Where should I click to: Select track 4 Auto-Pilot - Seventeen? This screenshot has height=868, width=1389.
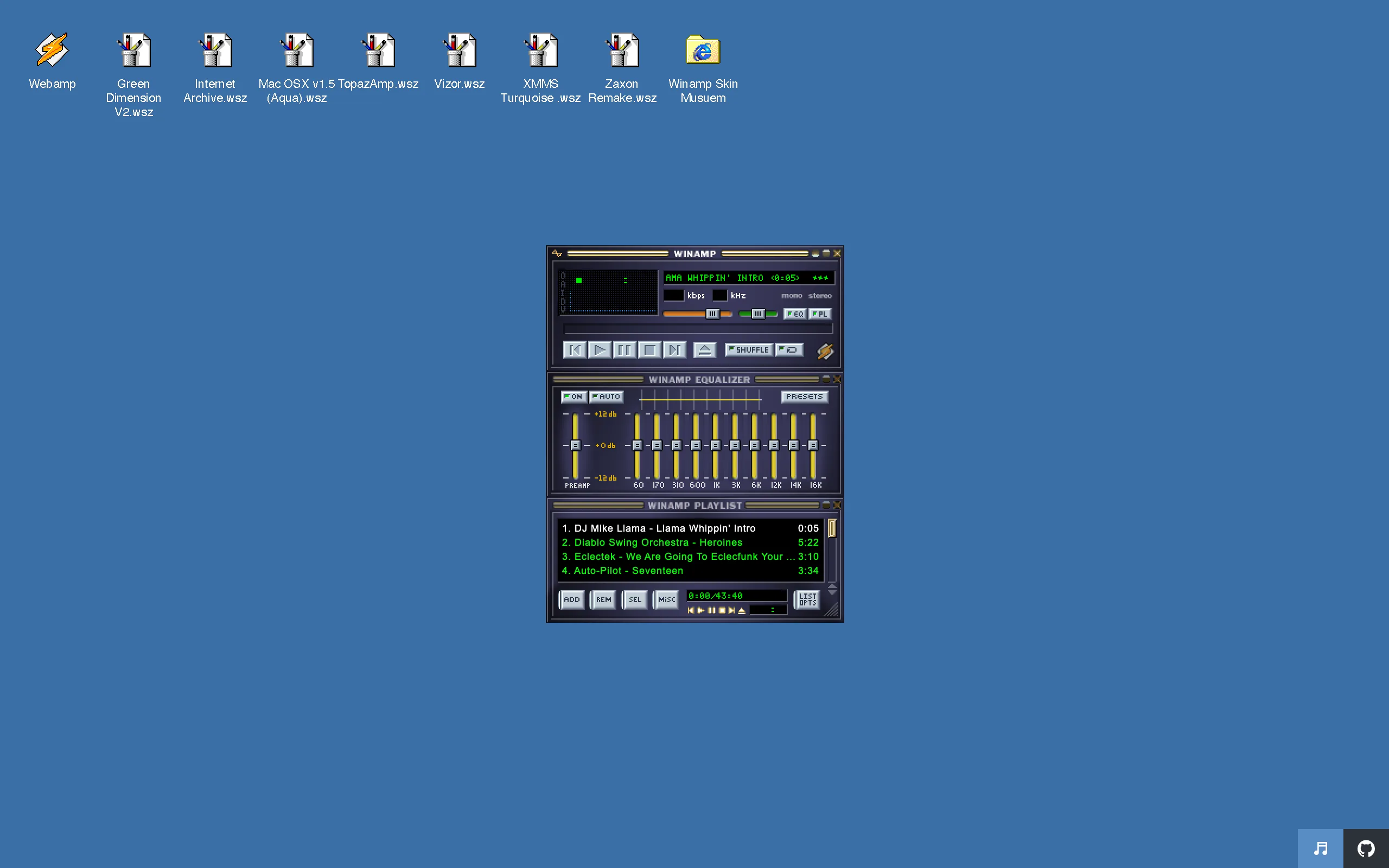pyautogui.click(x=691, y=571)
